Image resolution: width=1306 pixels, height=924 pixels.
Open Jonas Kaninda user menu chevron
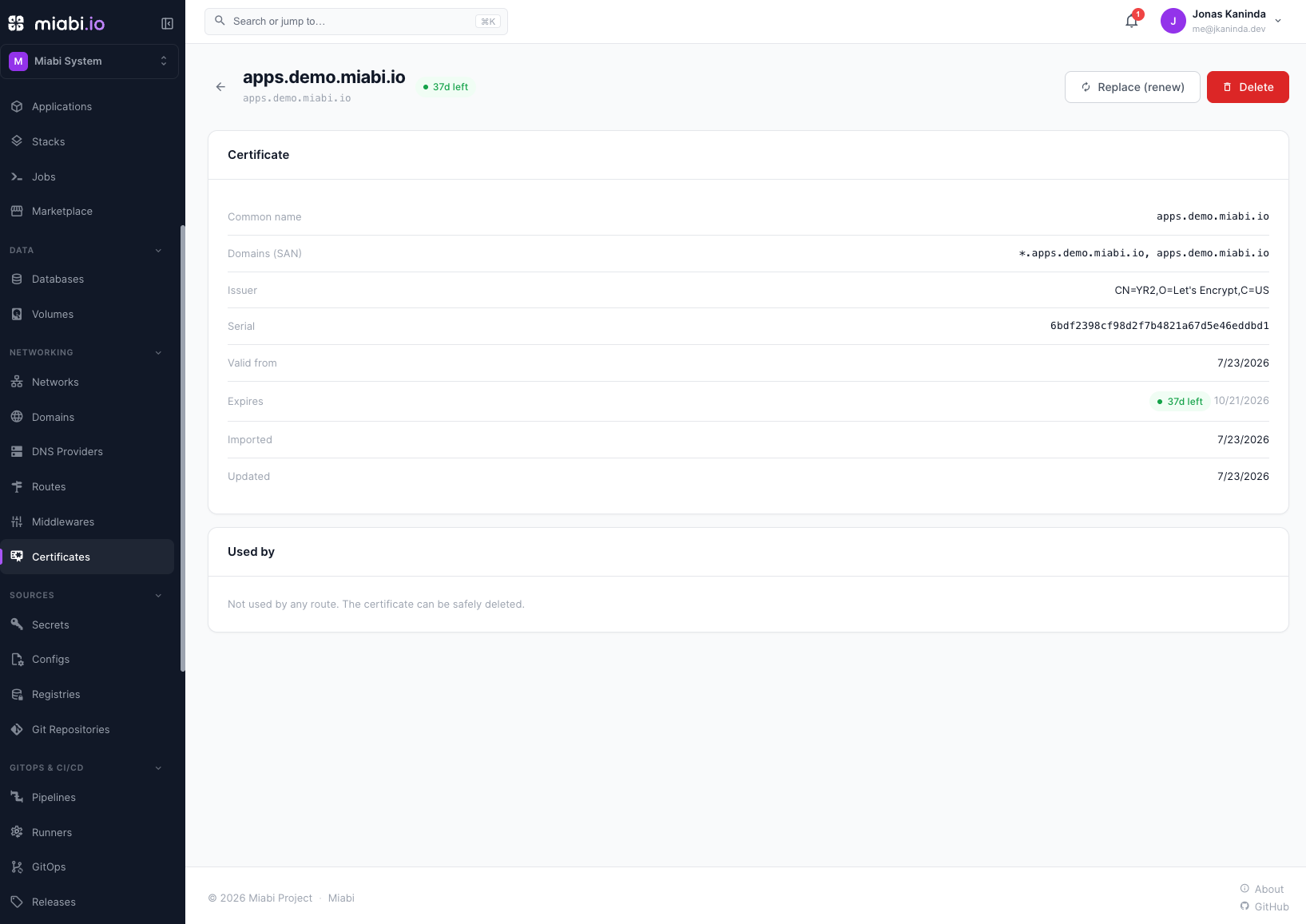click(1278, 22)
